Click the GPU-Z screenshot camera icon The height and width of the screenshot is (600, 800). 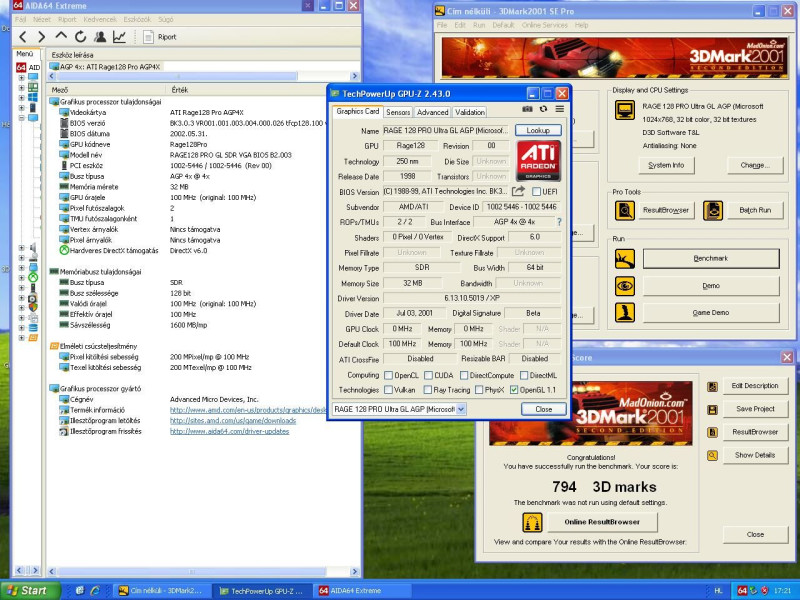coord(527,109)
